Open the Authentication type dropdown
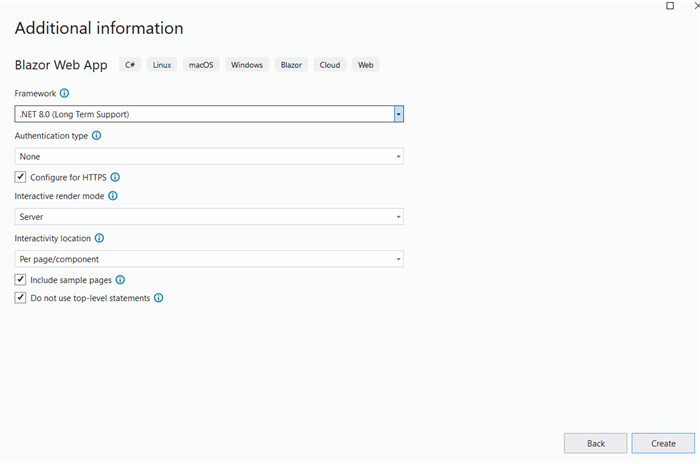 pos(209,157)
